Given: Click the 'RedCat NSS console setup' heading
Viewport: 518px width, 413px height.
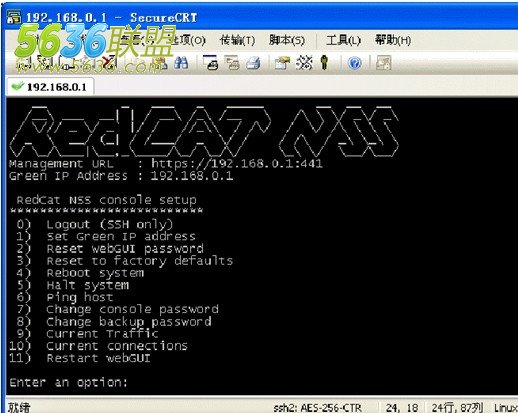Looking at the screenshot, I should click(x=106, y=200).
